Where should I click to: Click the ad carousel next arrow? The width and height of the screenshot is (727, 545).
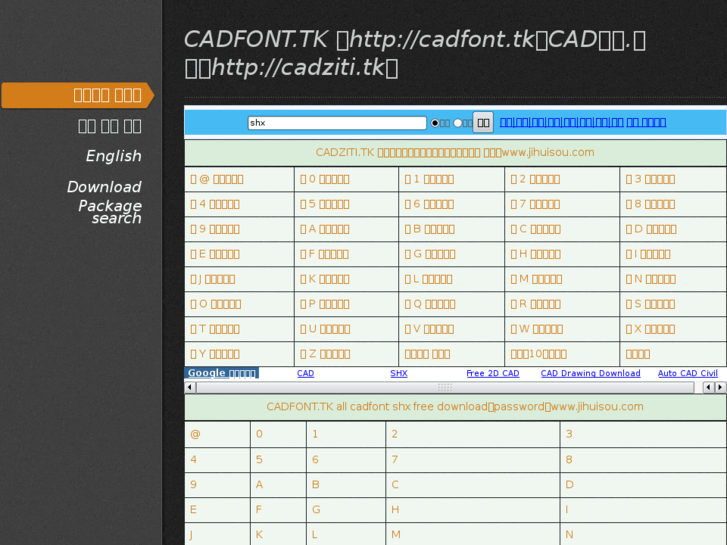[x=720, y=387]
